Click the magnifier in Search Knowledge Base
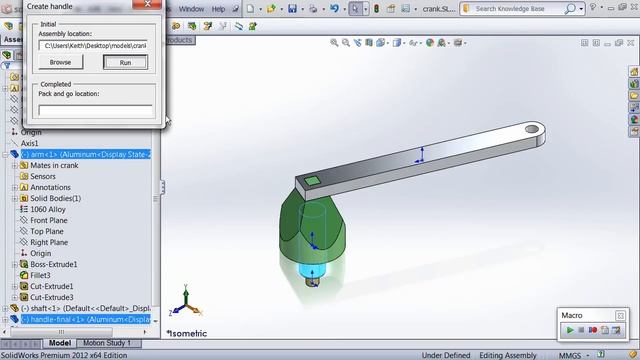 click(569, 9)
